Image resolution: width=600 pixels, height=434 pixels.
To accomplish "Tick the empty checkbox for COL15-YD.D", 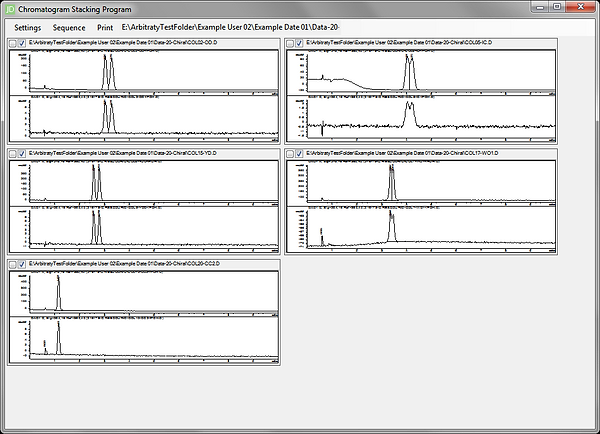I will pyautogui.click(x=13, y=154).
